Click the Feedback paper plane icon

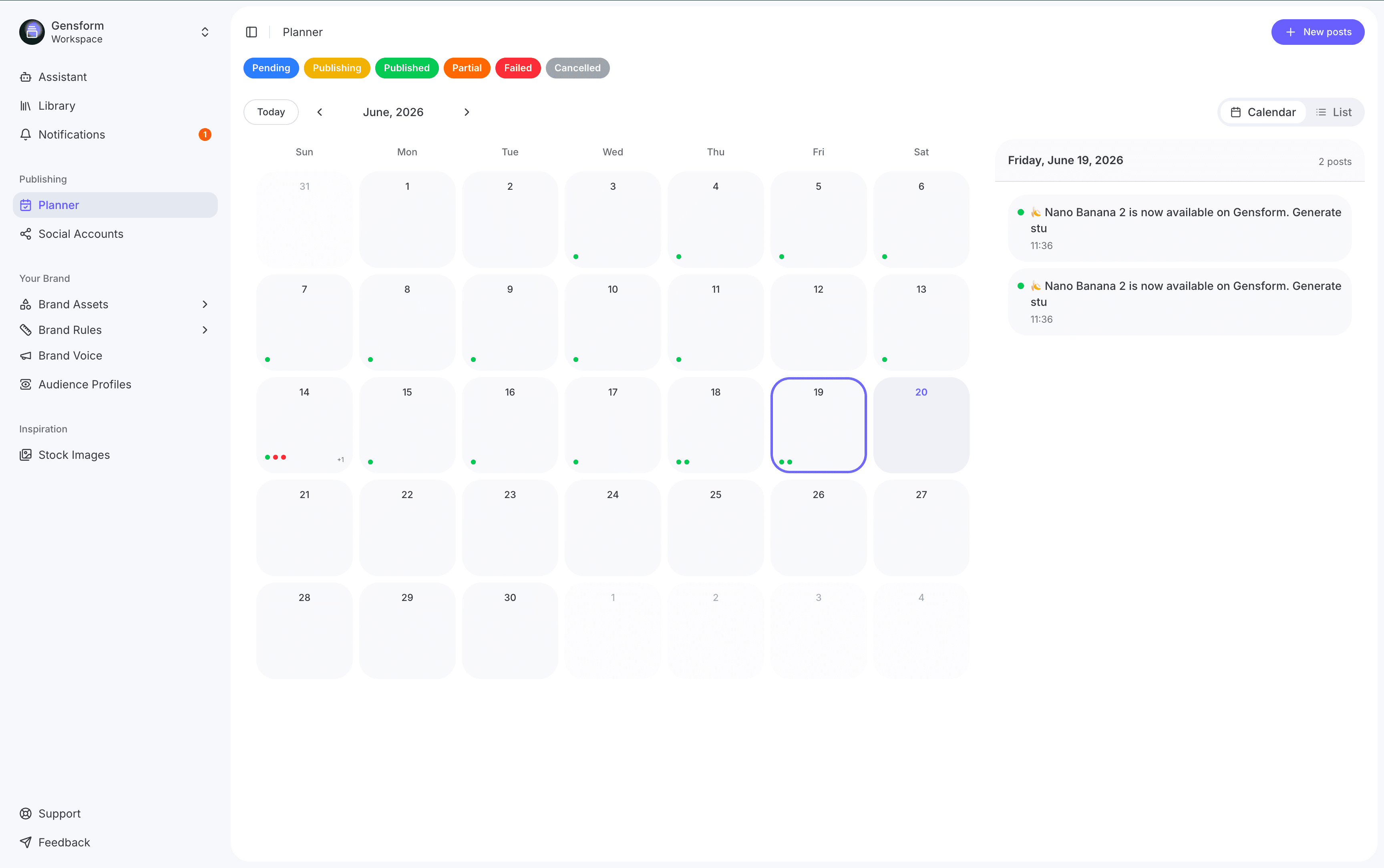(x=25, y=842)
